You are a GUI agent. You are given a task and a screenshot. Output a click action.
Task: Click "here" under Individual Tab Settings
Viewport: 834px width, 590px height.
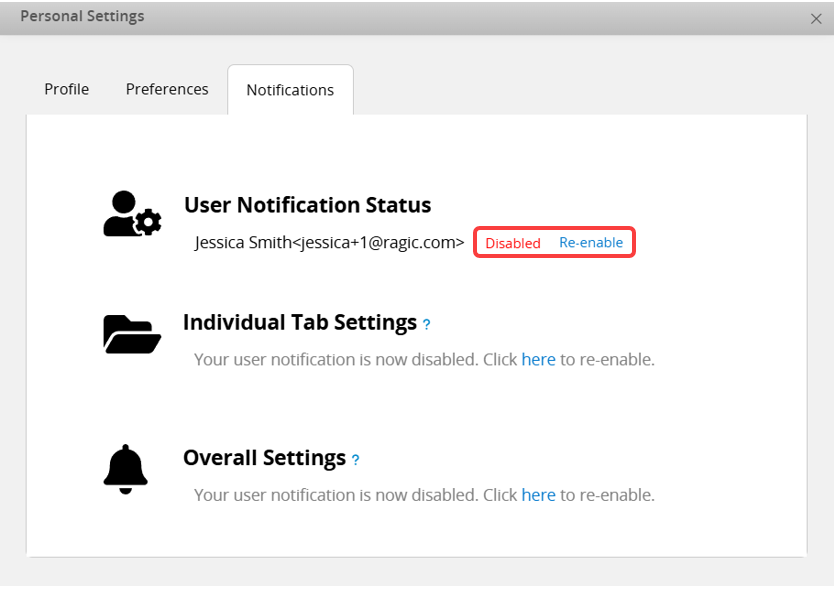[x=538, y=359]
